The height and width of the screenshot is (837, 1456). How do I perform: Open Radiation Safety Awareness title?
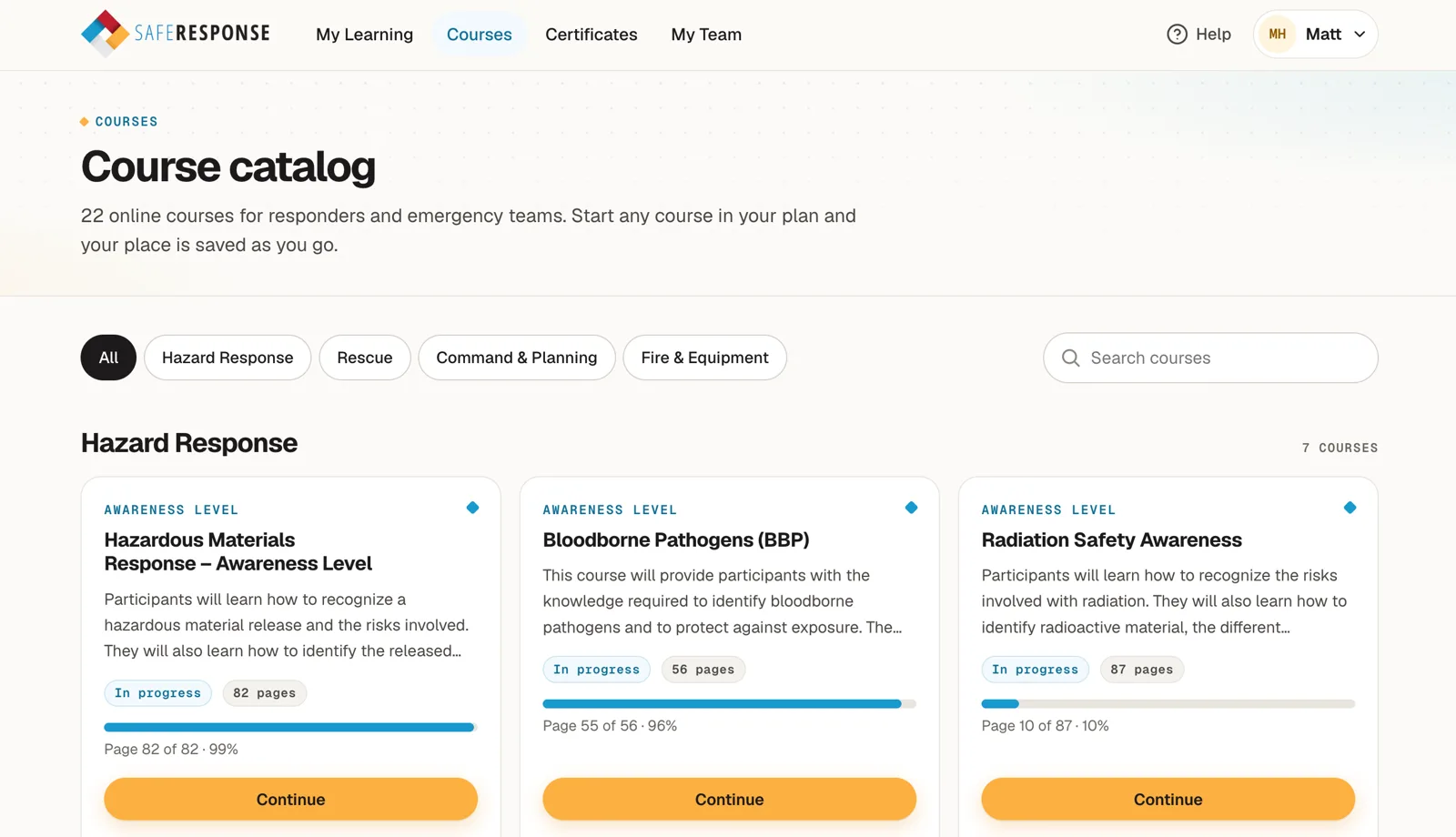point(1111,540)
